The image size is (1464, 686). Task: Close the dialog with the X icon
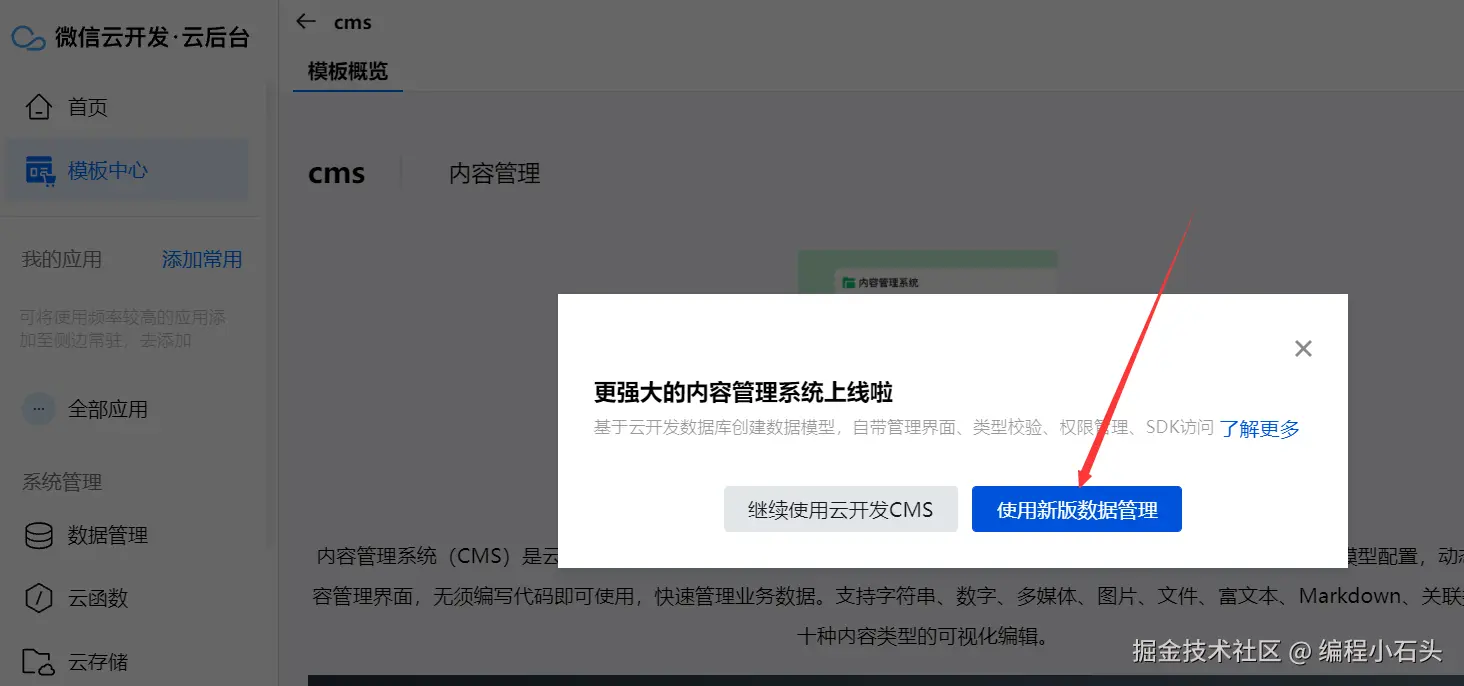click(x=1303, y=349)
